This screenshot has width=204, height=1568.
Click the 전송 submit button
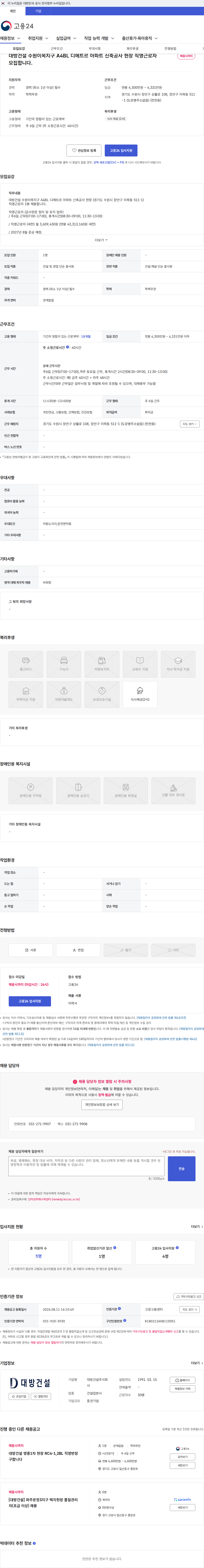click(x=181, y=1169)
